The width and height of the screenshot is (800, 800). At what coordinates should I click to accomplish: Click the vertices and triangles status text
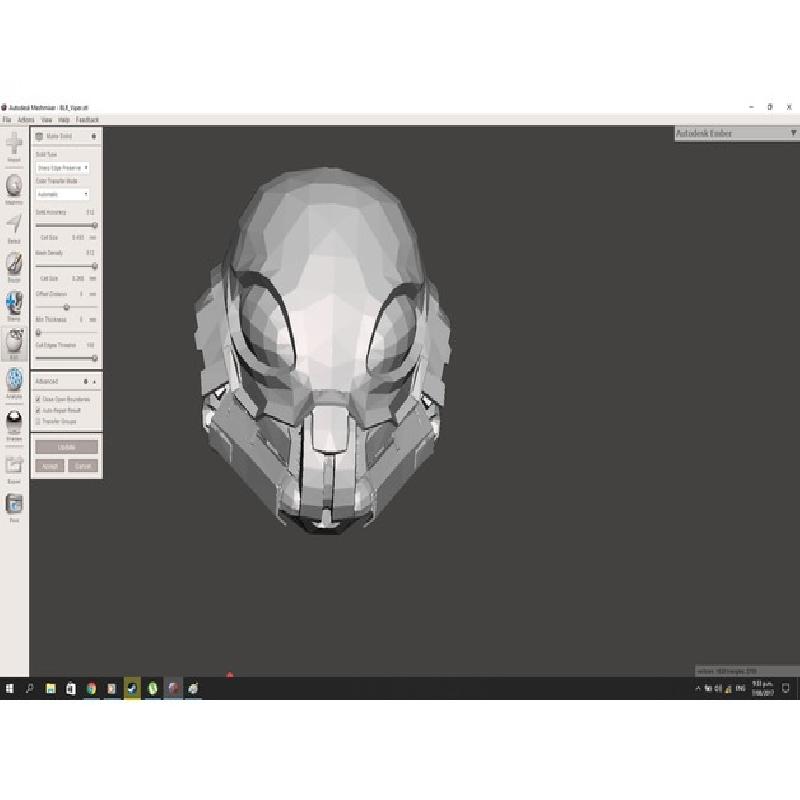coord(727,671)
